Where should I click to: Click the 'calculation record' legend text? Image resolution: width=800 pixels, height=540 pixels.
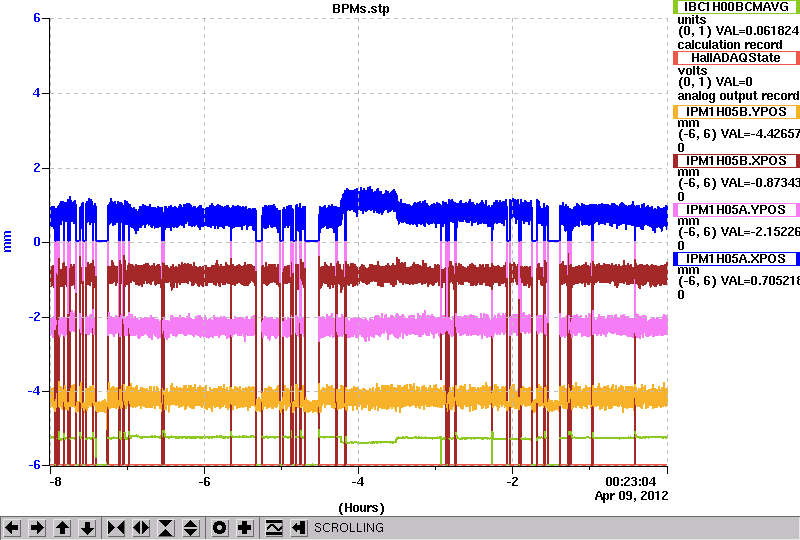tap(730, 45)
